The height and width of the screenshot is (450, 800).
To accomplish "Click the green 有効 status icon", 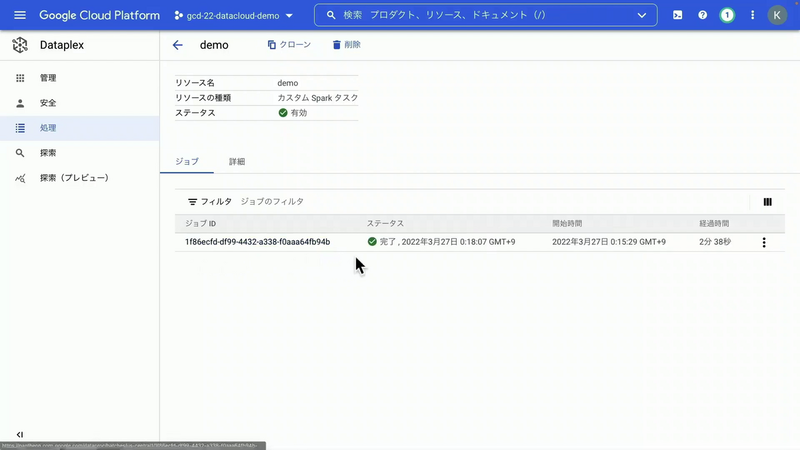I will [283, 113].
